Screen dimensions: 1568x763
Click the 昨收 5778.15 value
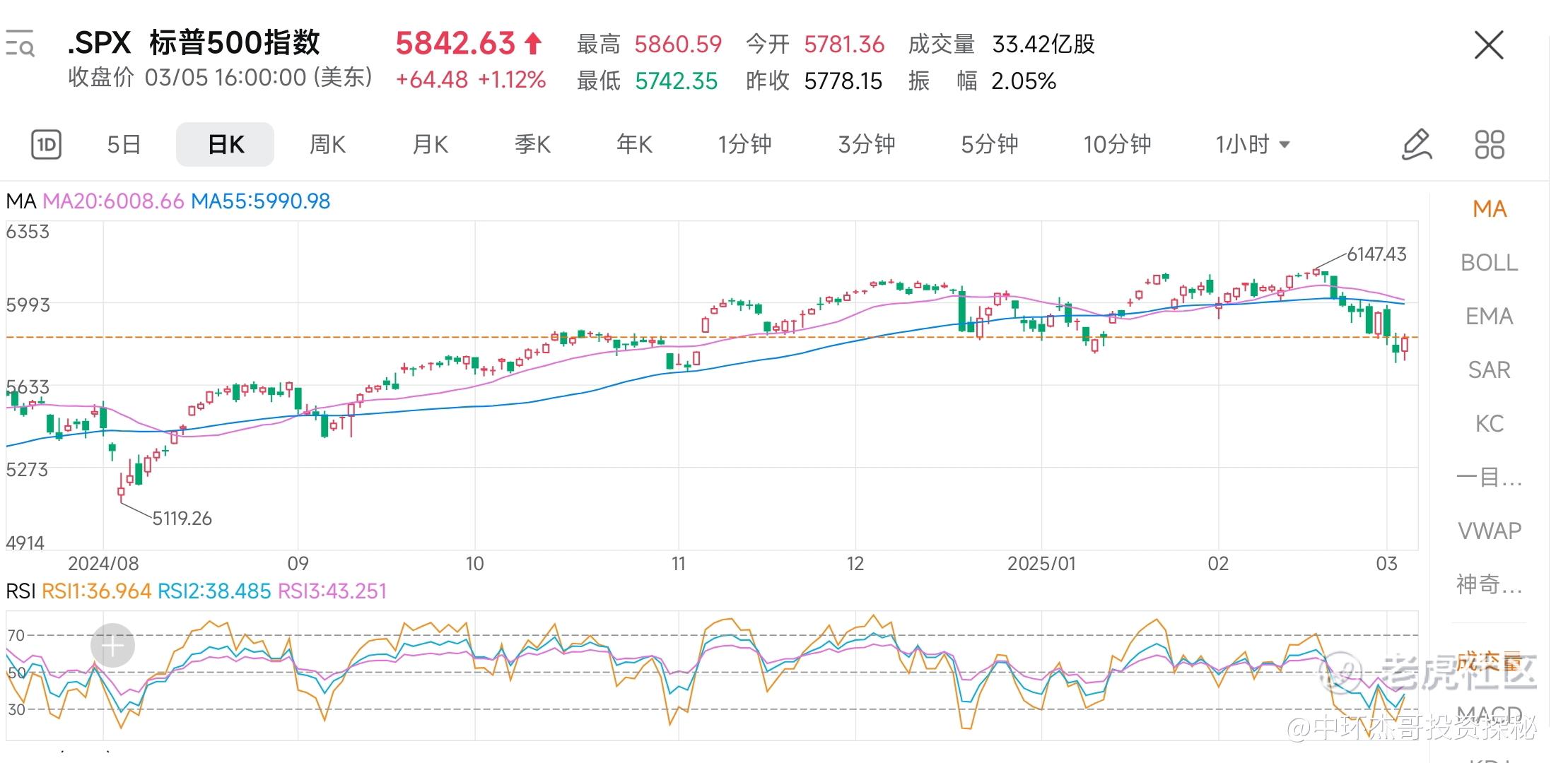click(843, 81)
